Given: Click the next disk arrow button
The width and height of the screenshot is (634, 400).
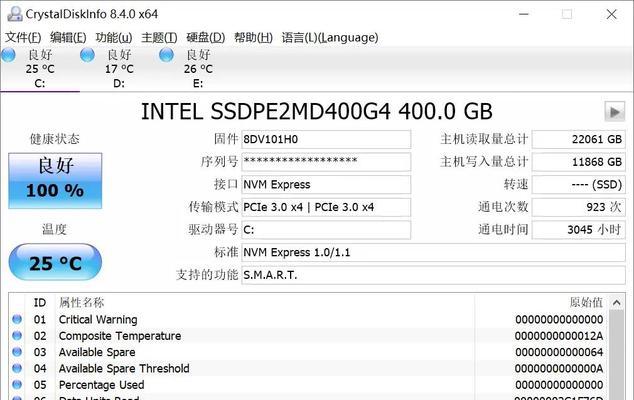Looking at the screenshot, I should 615,112.
